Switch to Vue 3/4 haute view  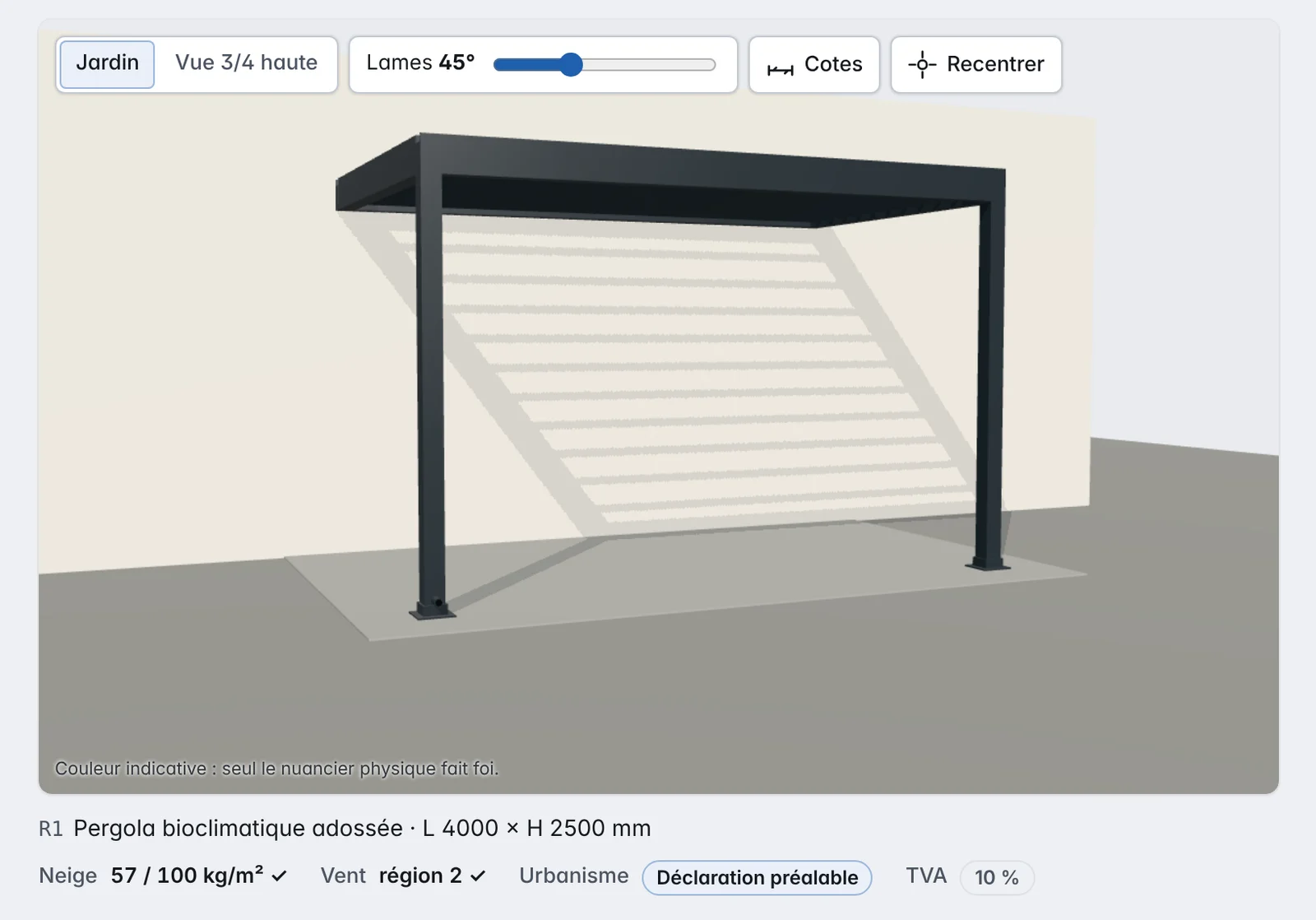(x=246, y=63)
